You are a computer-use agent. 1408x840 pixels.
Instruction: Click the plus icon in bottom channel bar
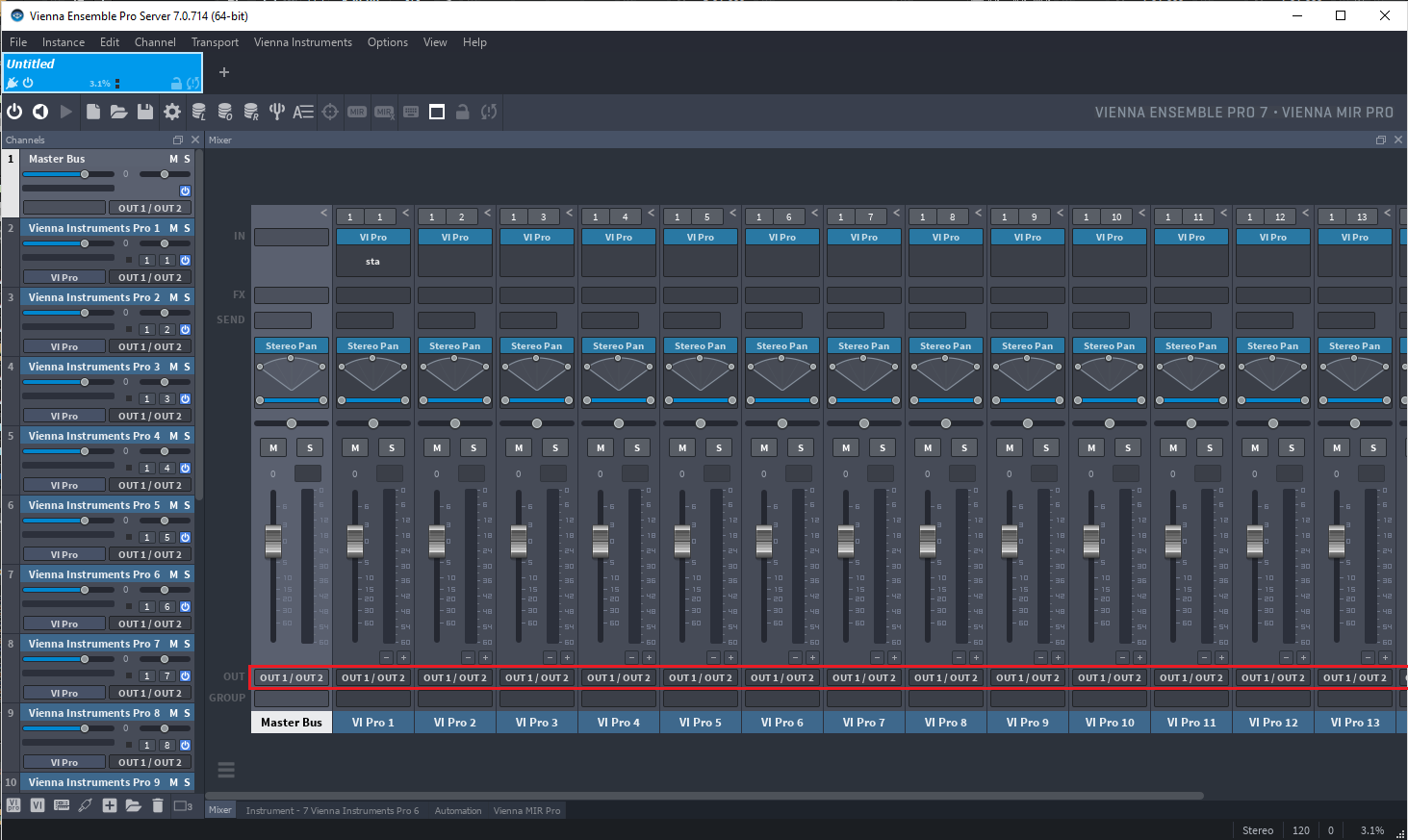[x=110, y=805]
